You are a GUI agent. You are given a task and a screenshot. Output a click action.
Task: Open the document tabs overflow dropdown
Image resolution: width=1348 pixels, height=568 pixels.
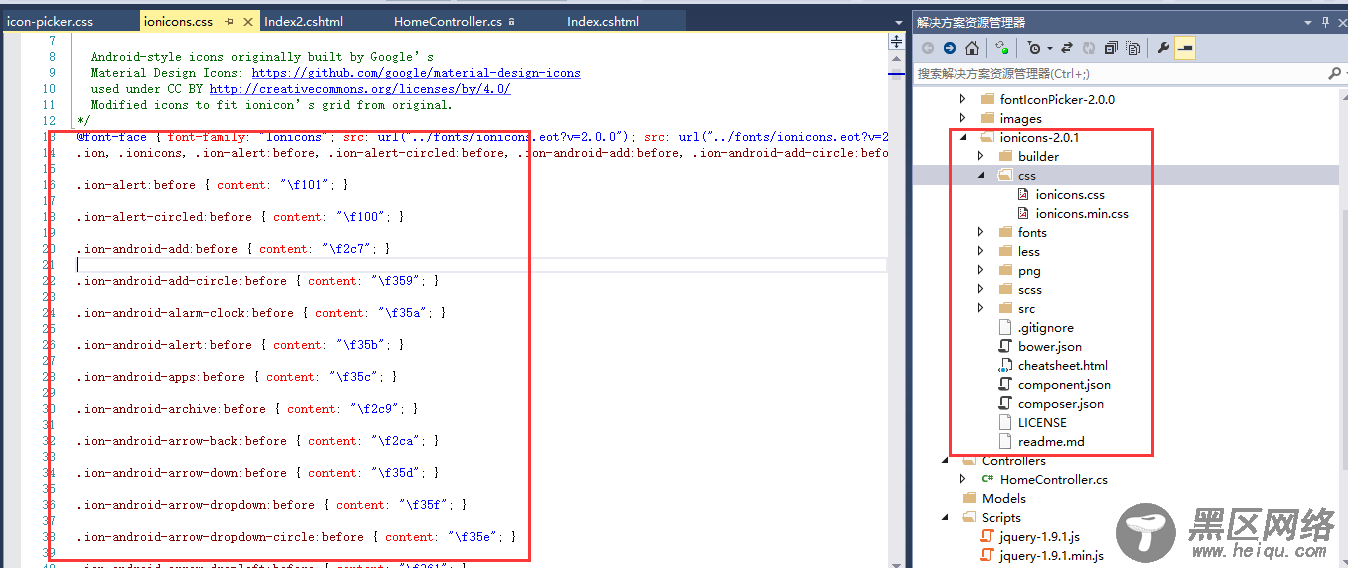click(x=901, y=21)
